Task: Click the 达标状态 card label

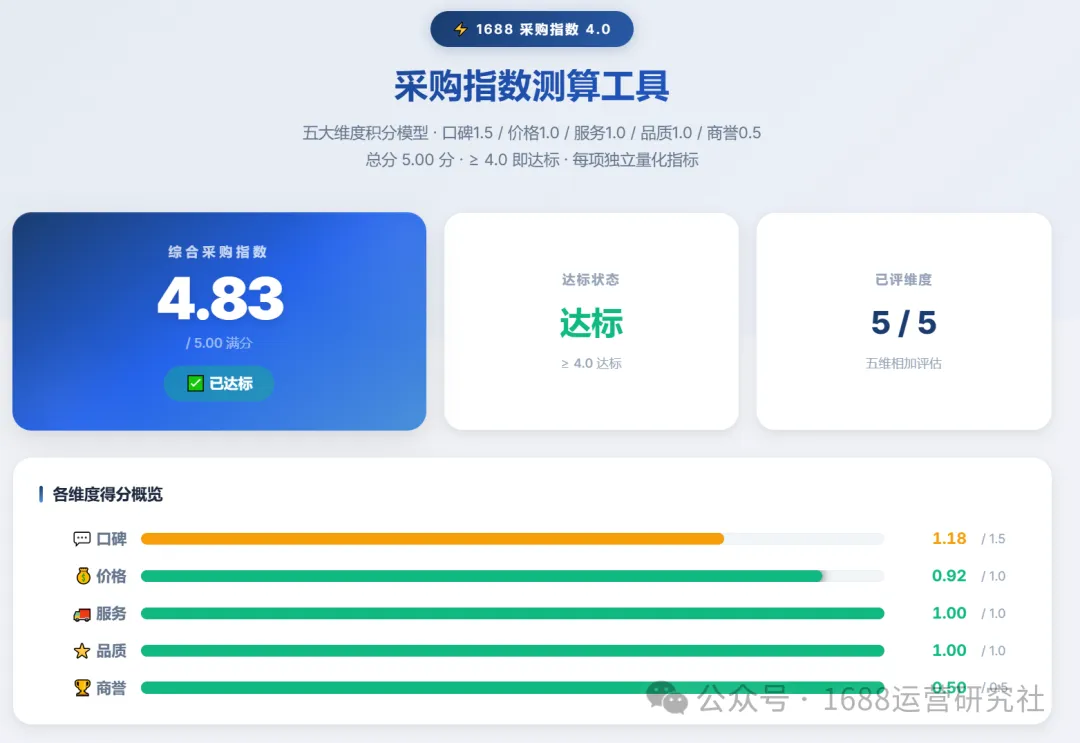Action: pos(590,280)
